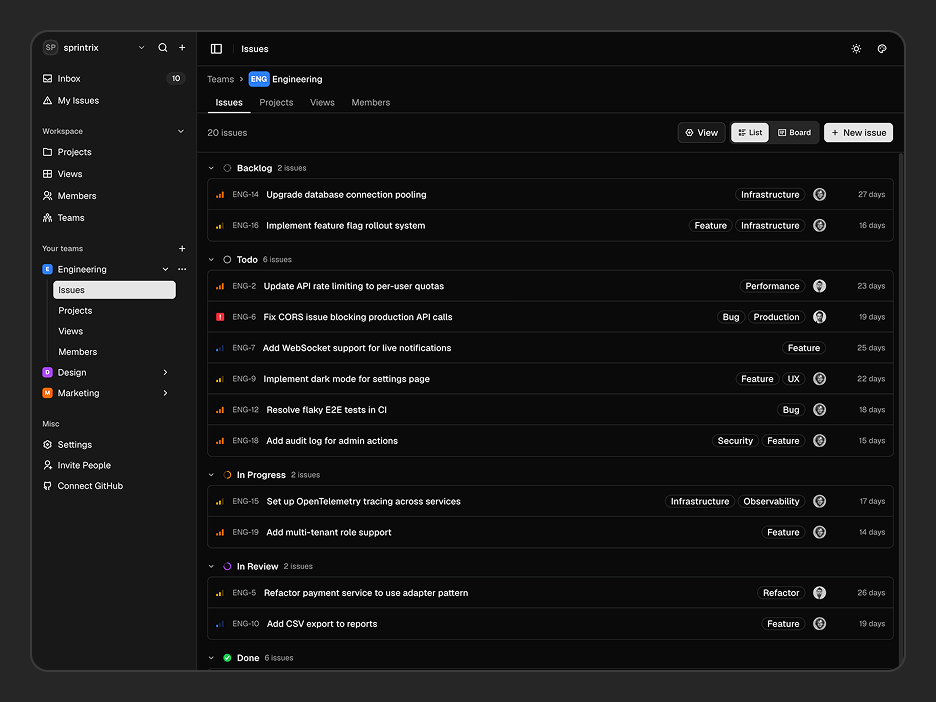Viewport: 936px width, 702px height.
Task: Toggle the sidebar panel icon
Action: pos(216,49)
